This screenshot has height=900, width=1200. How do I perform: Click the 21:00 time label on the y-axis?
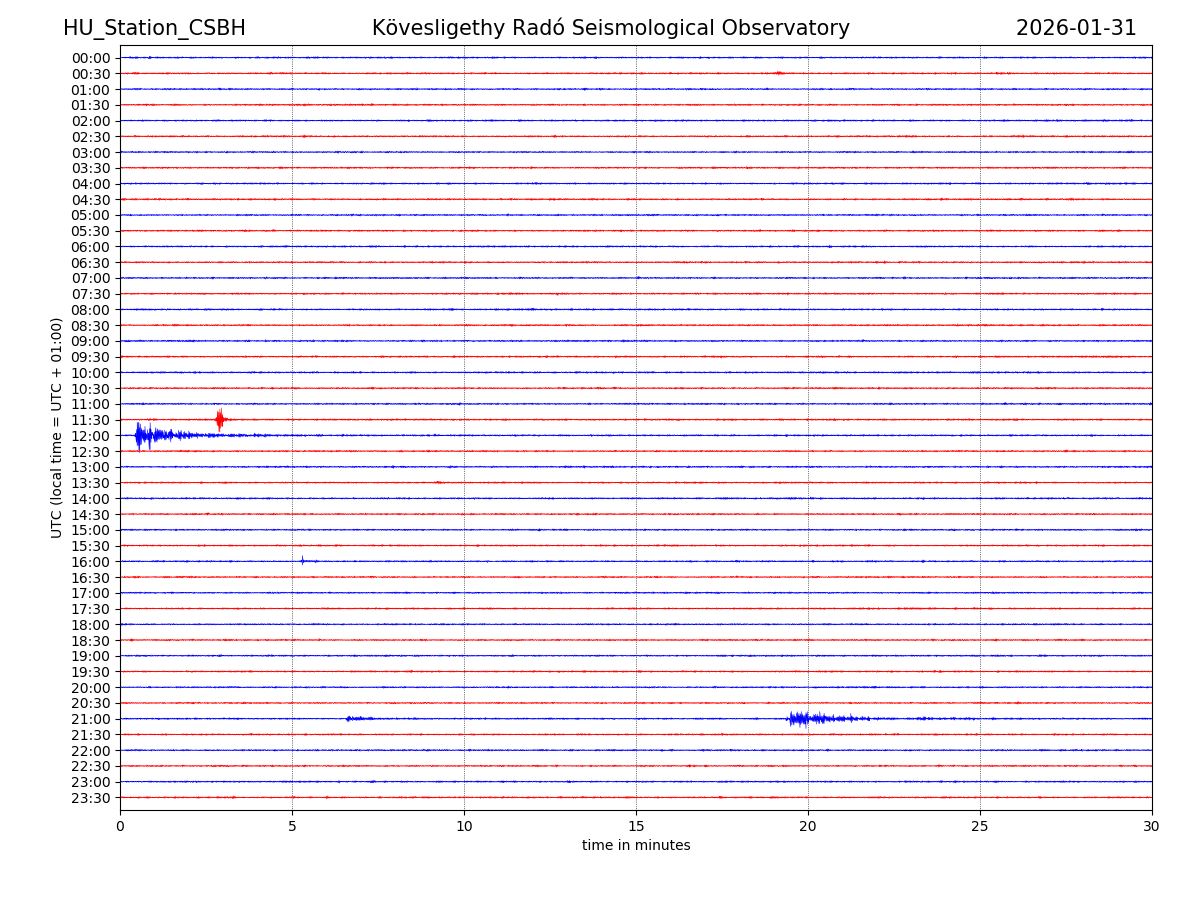coord(90,719)
